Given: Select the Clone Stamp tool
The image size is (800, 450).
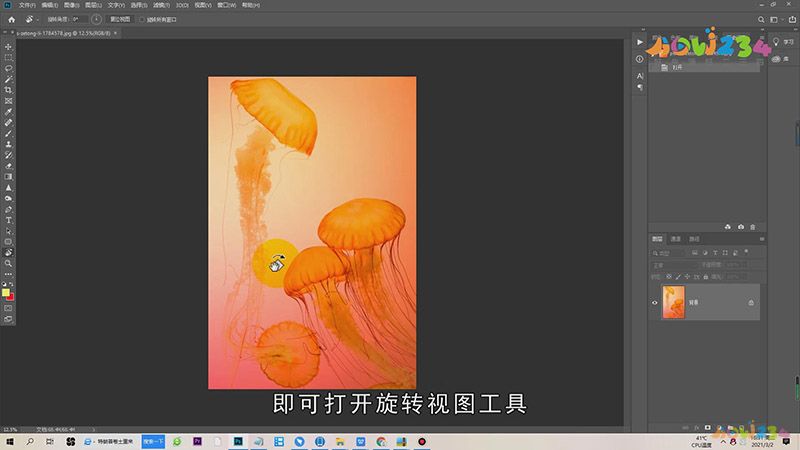Looking at the screenshot, I should pos(8,144).
